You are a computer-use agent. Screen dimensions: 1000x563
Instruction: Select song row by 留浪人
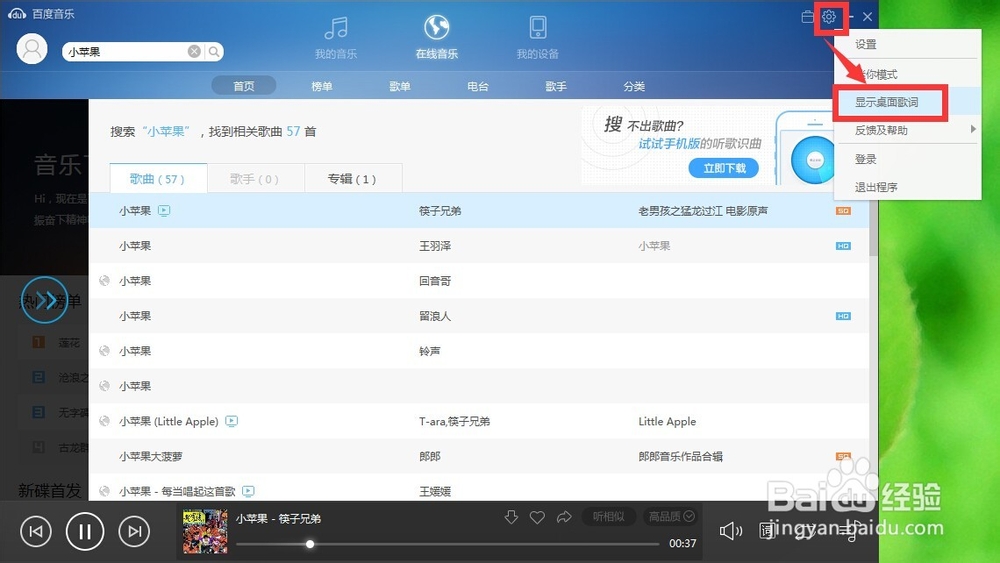[478, 316]
